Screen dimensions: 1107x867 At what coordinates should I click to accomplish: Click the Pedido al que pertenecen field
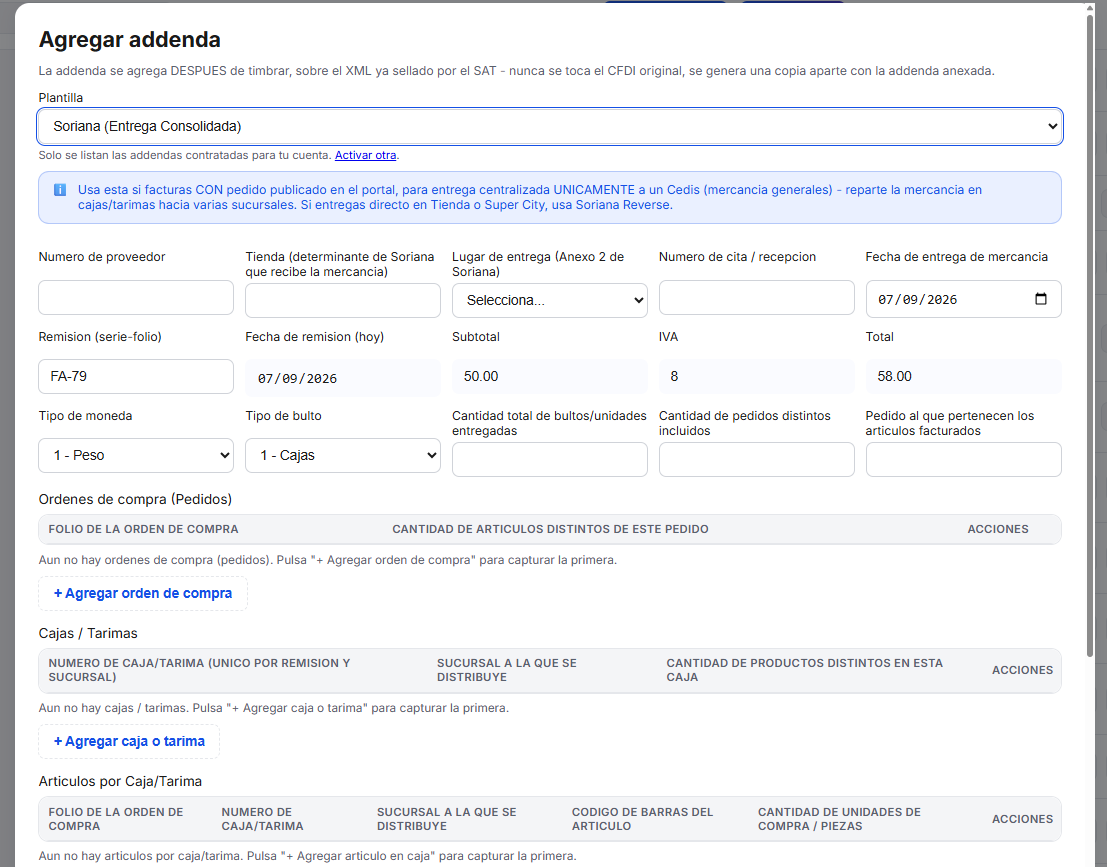pos(963,460)
